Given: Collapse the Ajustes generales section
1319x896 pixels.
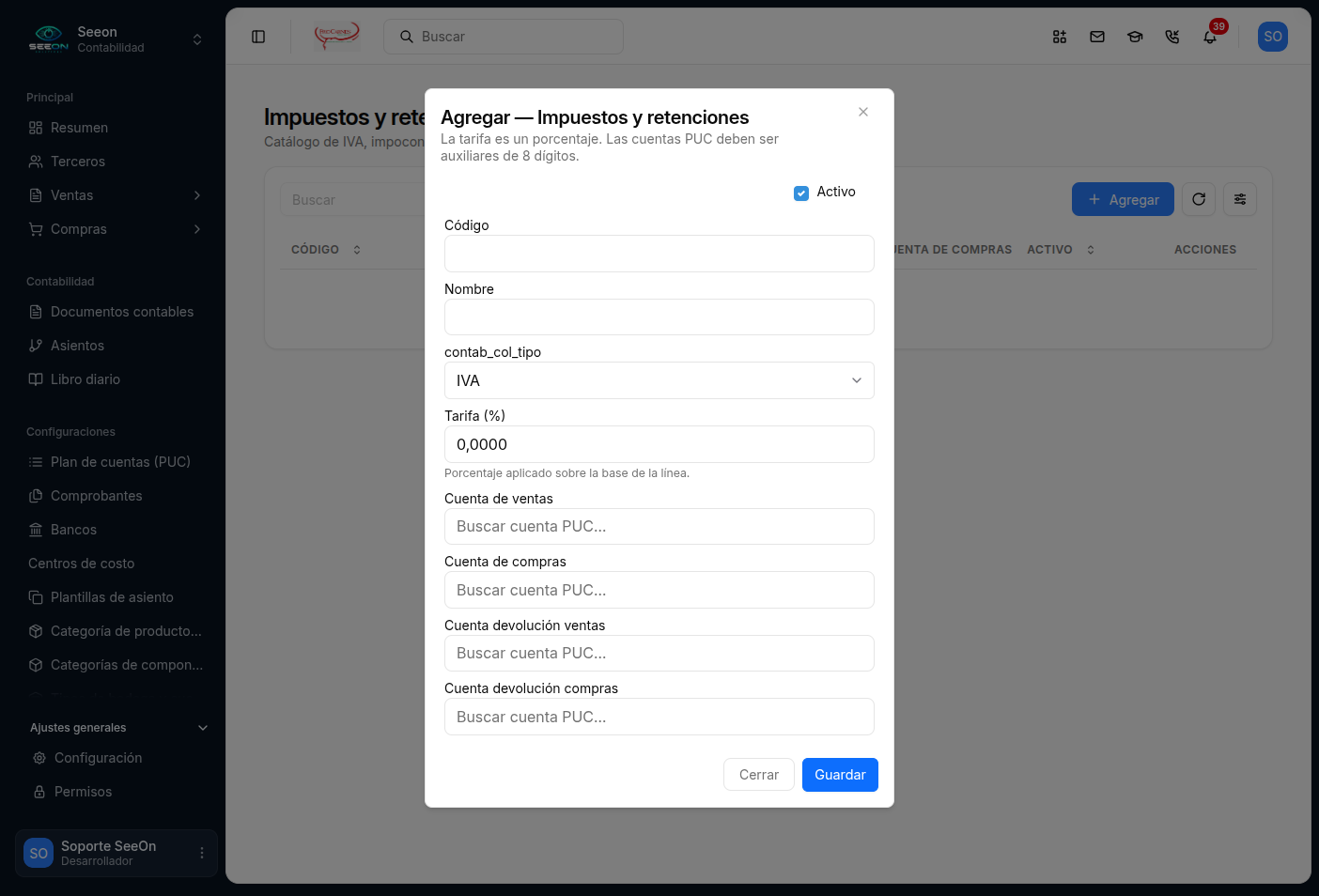Looking at the screenshot, I should tap(118, 728).
